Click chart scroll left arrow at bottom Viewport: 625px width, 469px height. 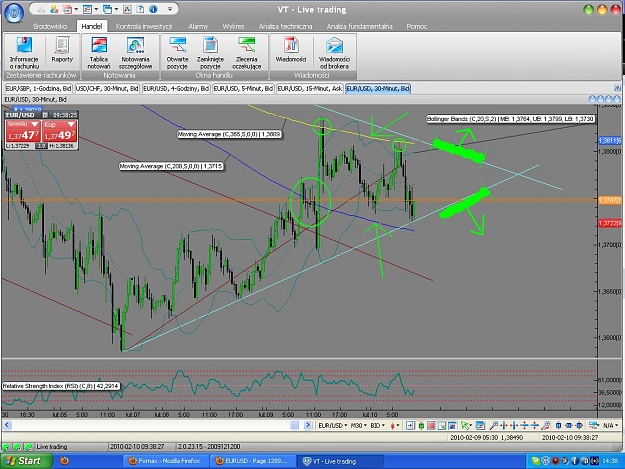7,426
